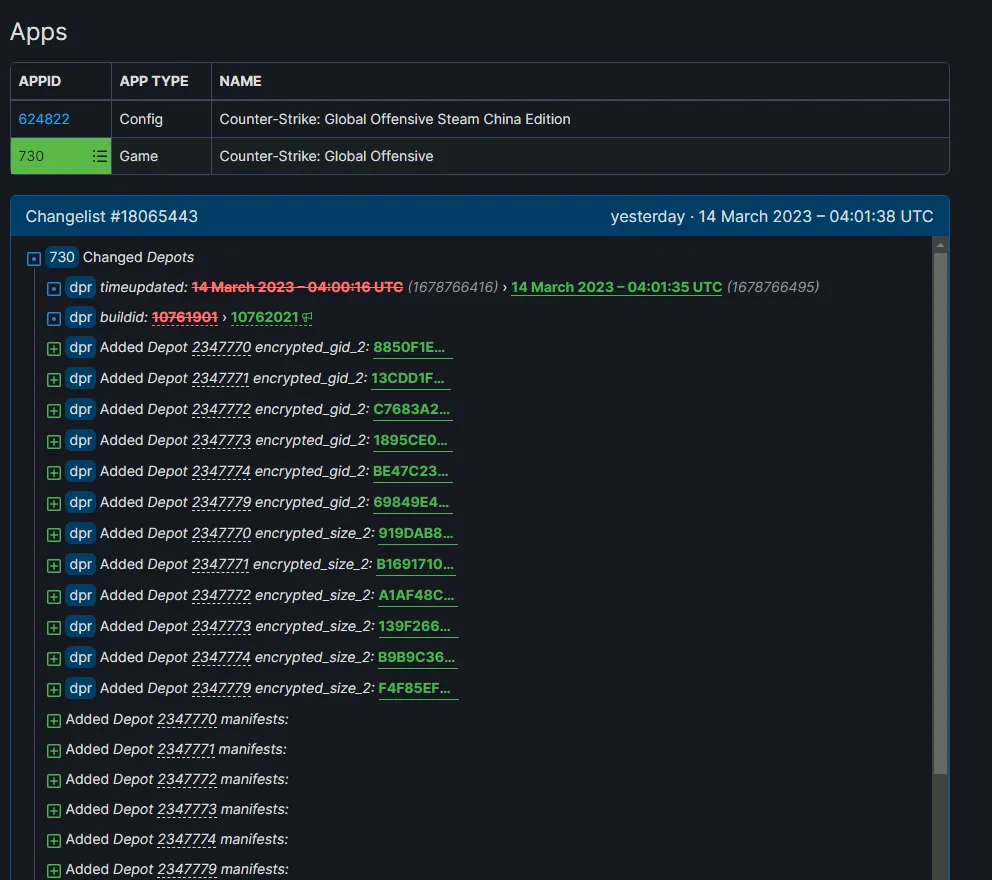The width and height of the screenshot is (992, 880).
Task: Expand Added Depot 2347771 encrypted_size_2 row
Action: (x=54, y=566)
